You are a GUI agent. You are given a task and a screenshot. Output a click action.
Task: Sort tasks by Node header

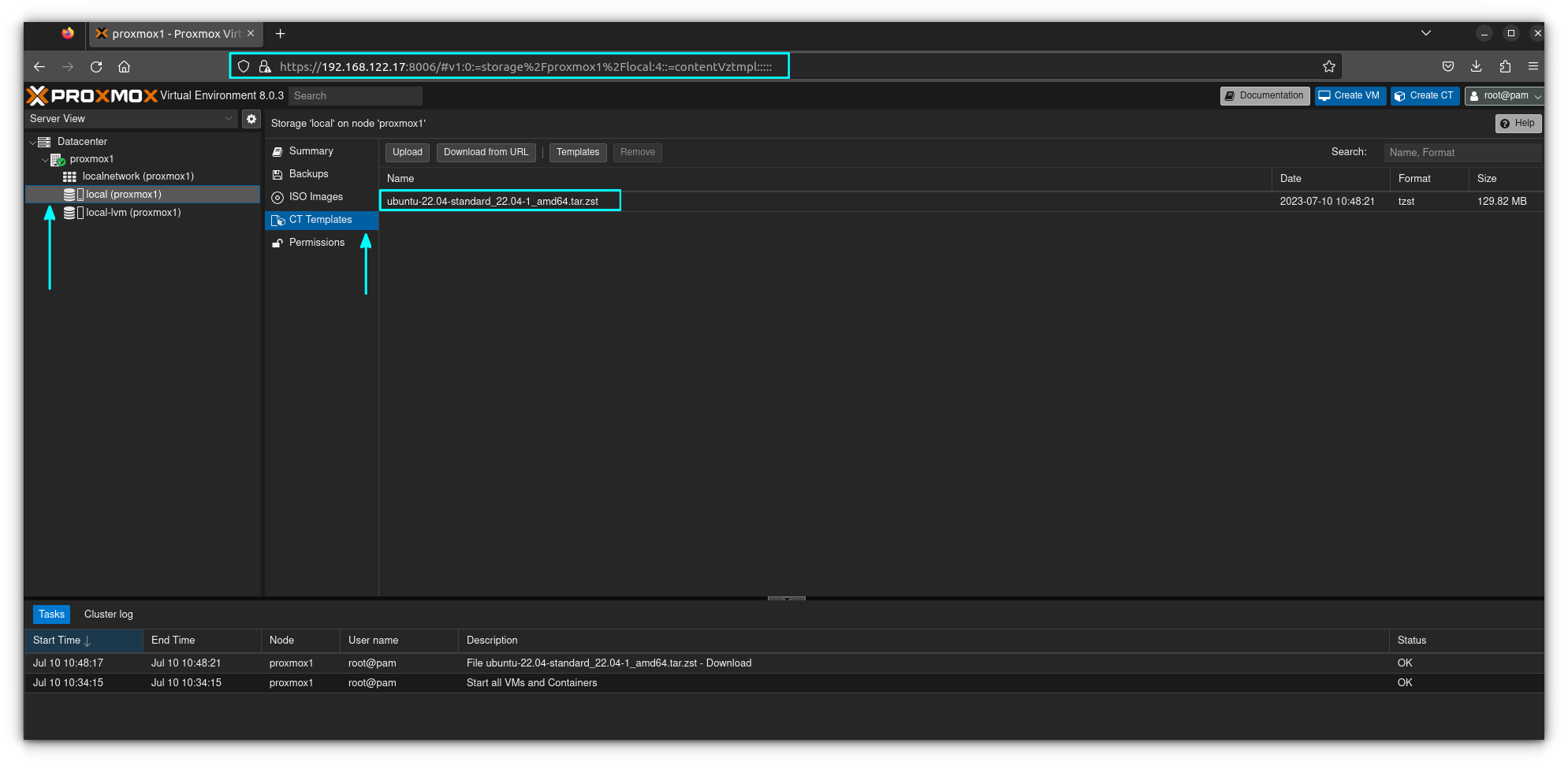tap(300, 641)
